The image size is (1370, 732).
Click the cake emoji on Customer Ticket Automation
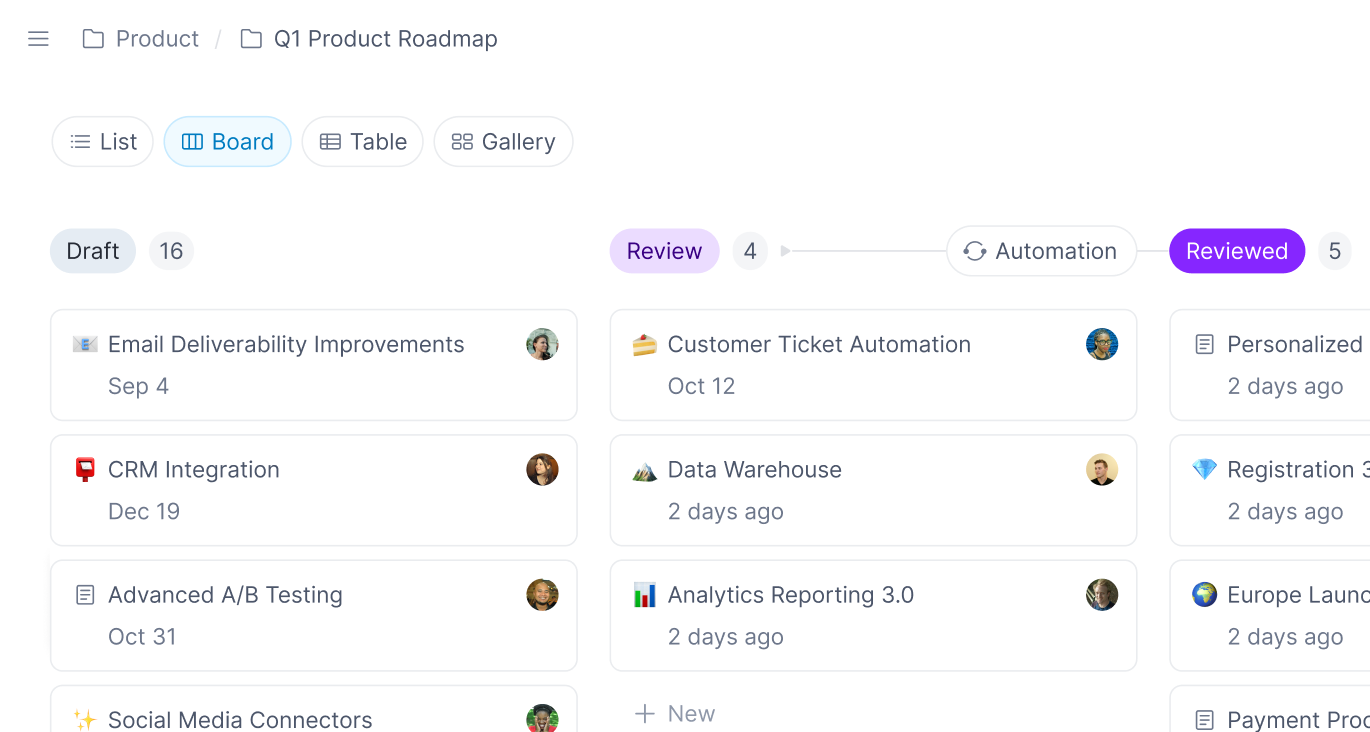645,344
